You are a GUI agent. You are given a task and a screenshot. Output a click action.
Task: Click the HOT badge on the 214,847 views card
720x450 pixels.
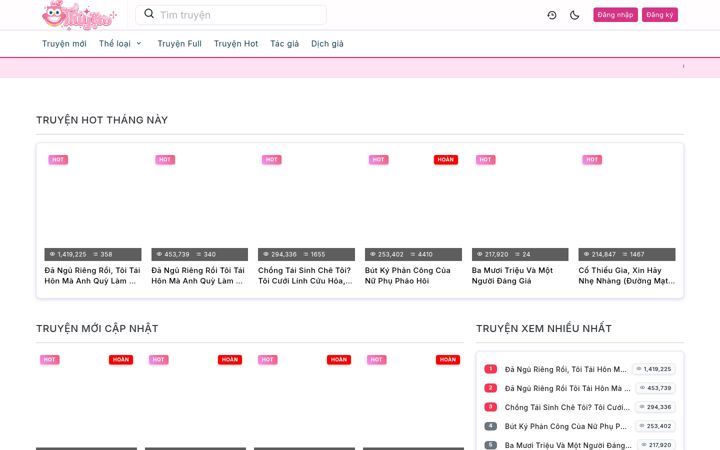coord(592,160)
